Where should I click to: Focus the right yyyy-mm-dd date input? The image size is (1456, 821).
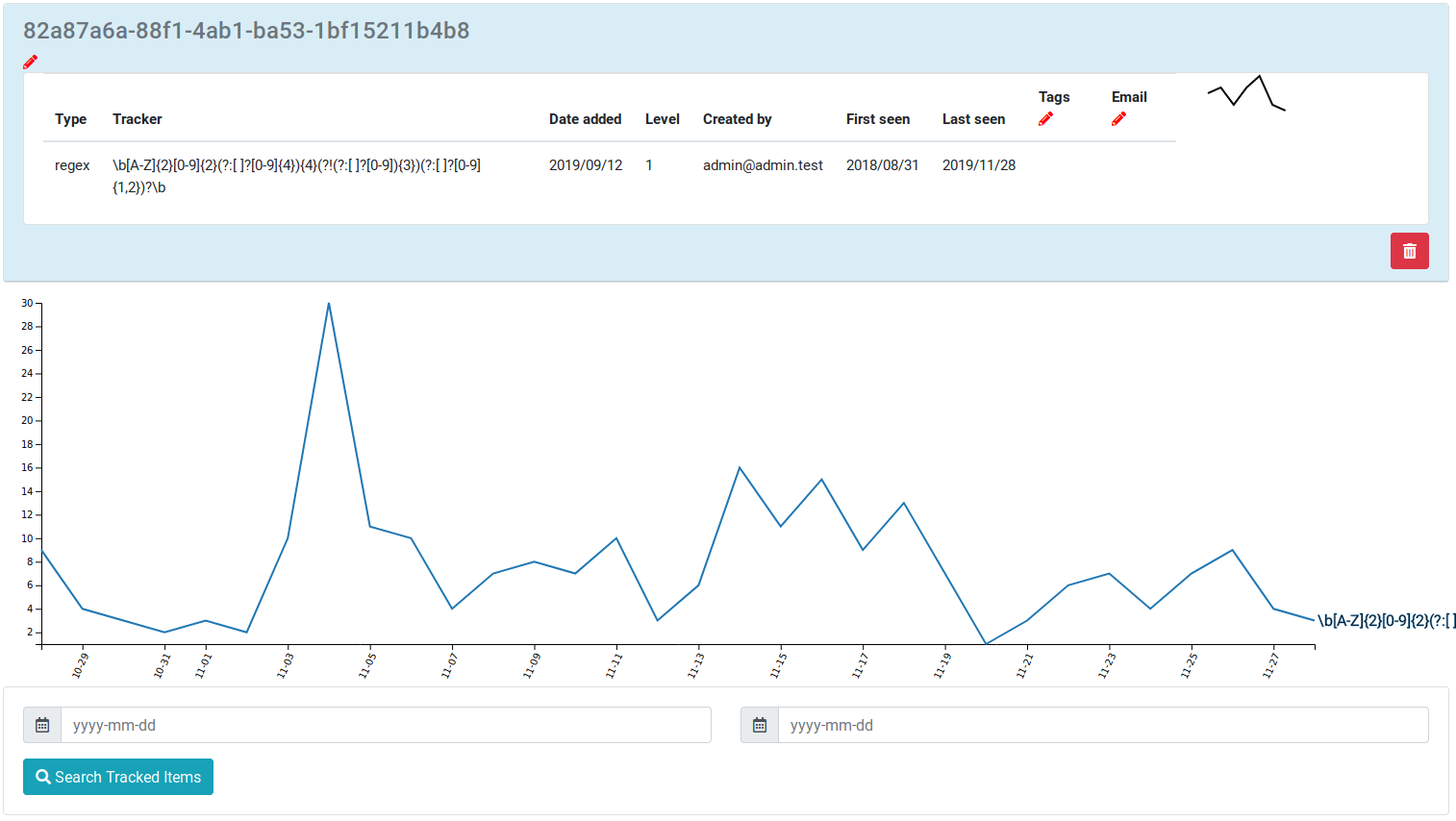pos(1102,725)
